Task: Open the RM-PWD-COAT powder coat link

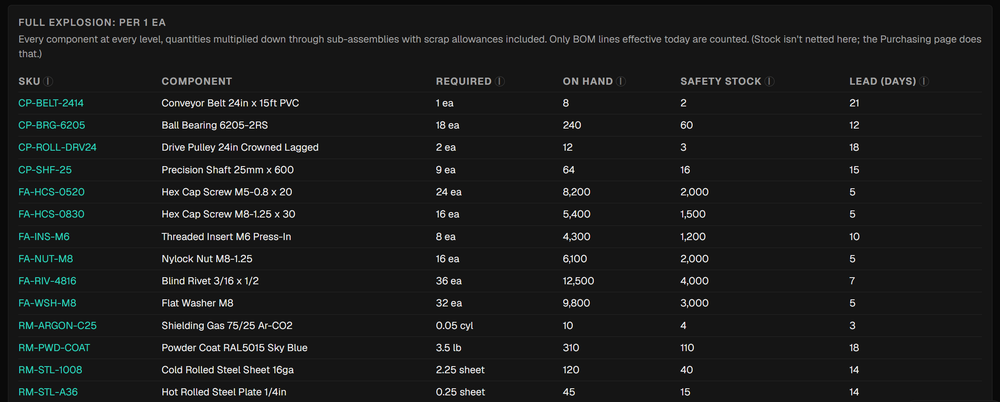Action: click(x=54, y=348)
